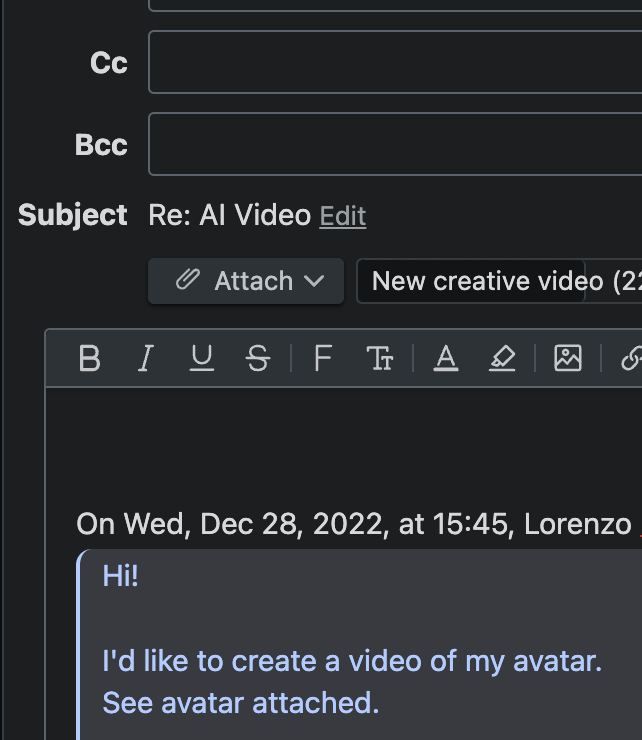Choose a text color
The width and height of the screenshot is (642, 740).
[x=446, y=358]
